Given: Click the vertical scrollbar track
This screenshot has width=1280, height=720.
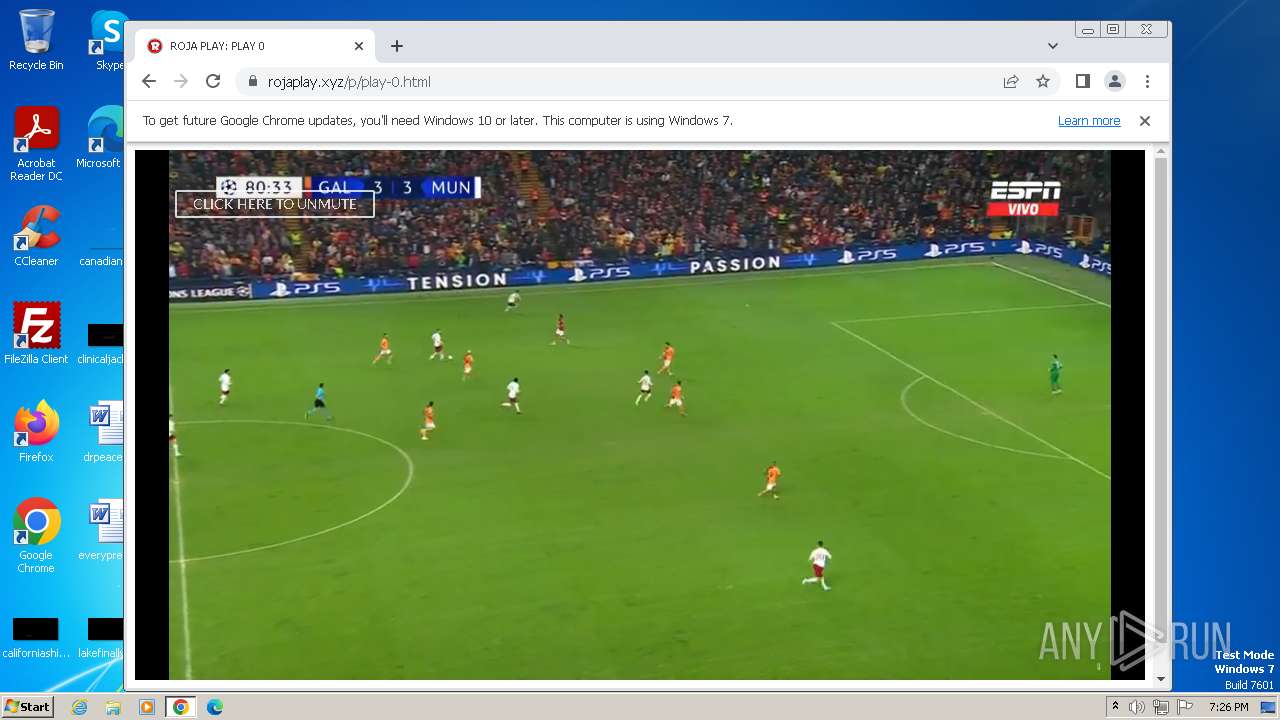Looking at the screenshot, I should 1161,415.
